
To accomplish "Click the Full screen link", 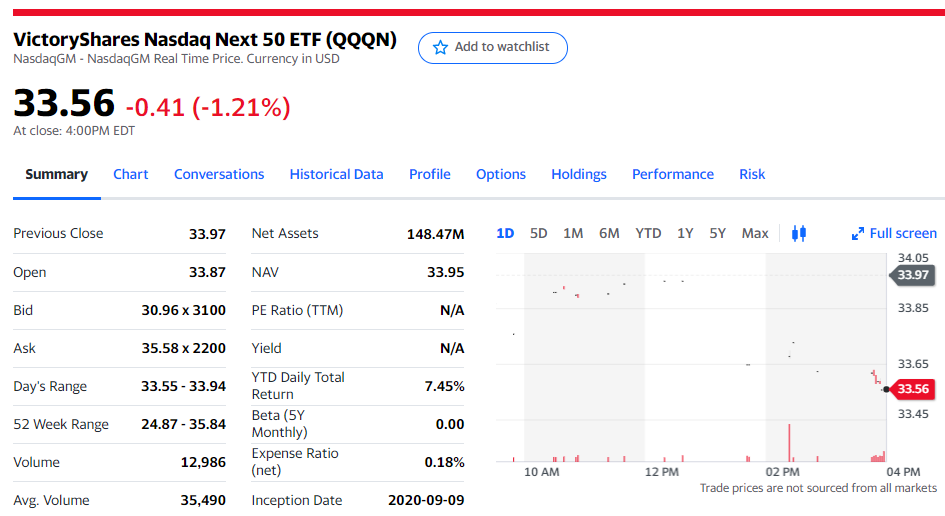I will (x=903, y=233).
